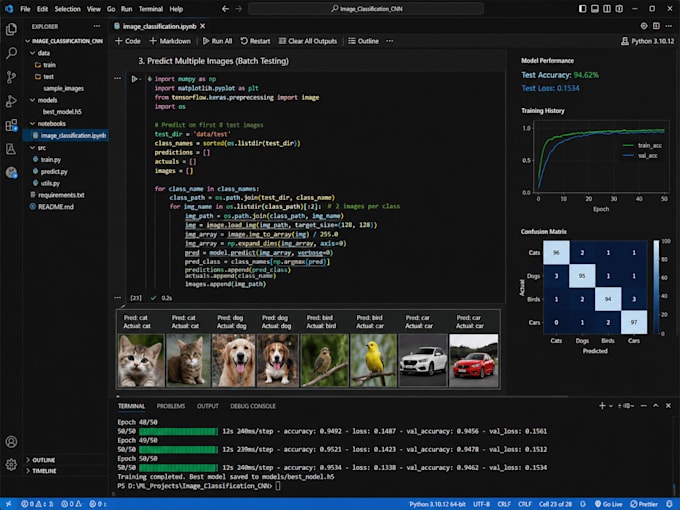Collapse the notebooks folder
Viewport: 680px width, 510px height.
click(33, 124)
